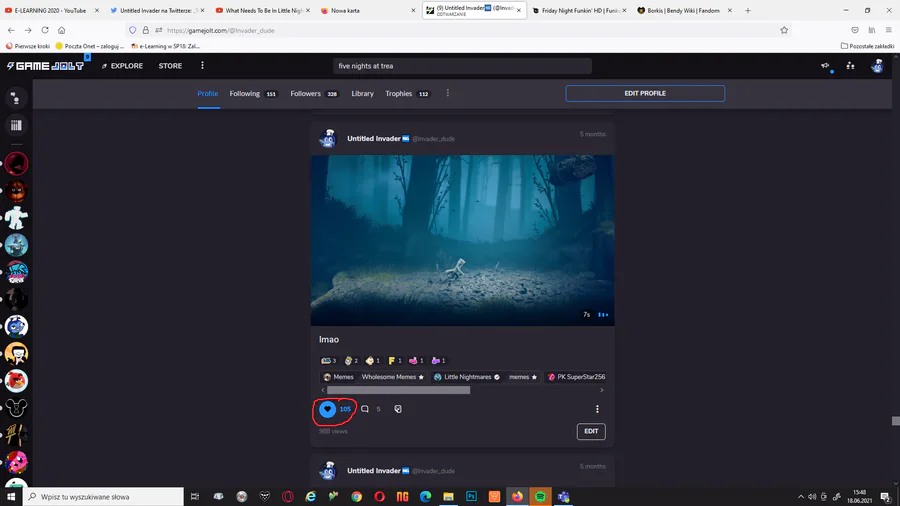Image resolution: width=900 pixels, height=506 pixels.
Task: Click the 105 likes count
Action: click(x=345, y=409)
